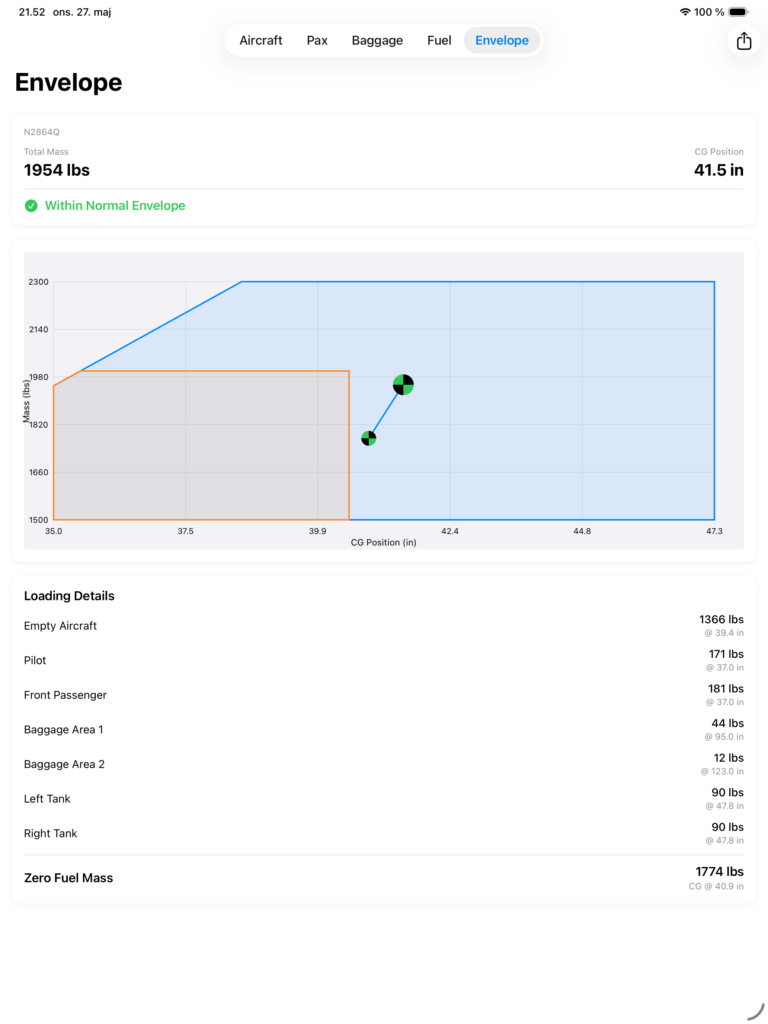Select the Baggage Area 1 entry
Screen dimensions: 768x1024
click(x=384, y=729)
